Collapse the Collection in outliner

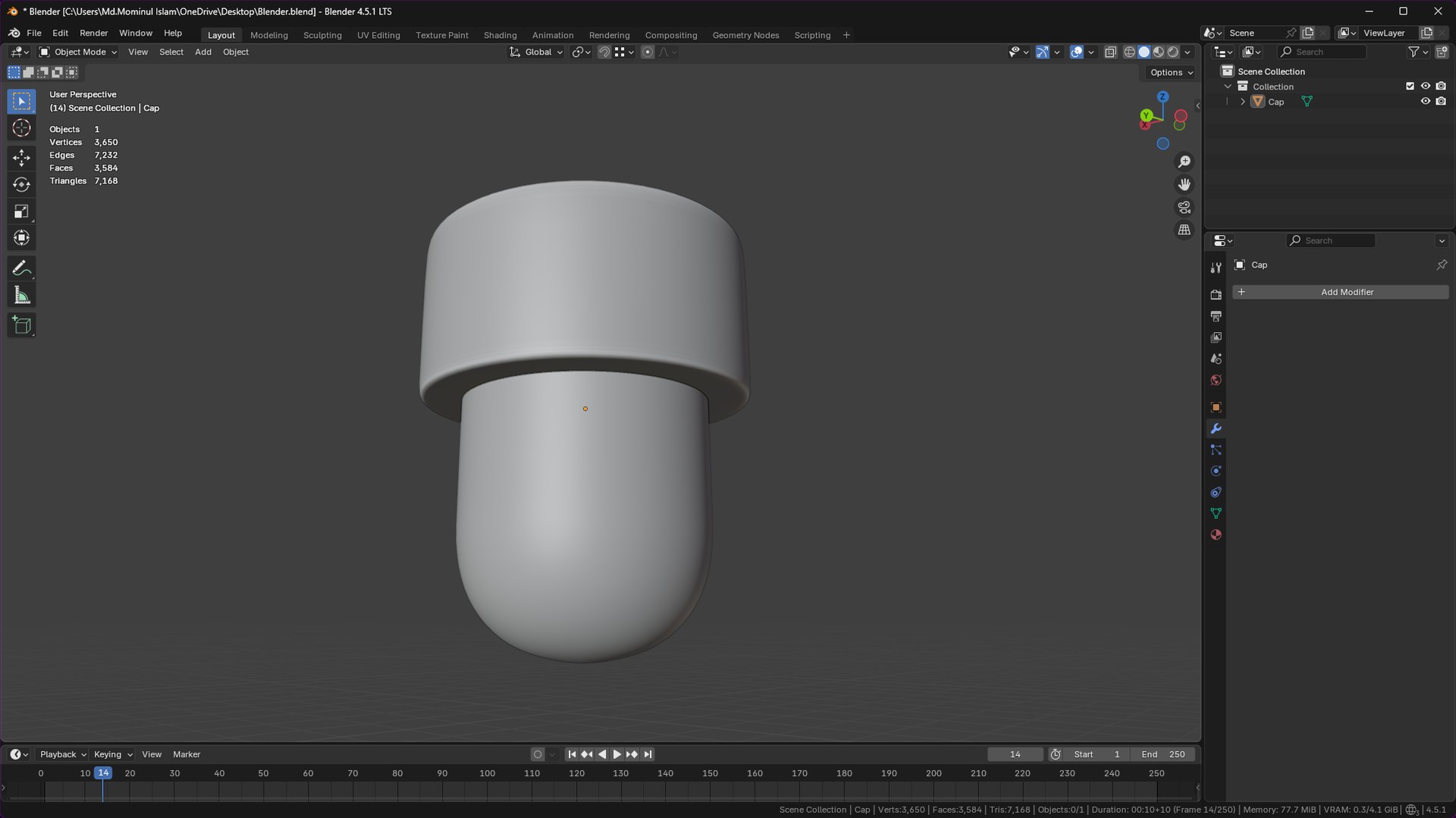coord(1228,86)
